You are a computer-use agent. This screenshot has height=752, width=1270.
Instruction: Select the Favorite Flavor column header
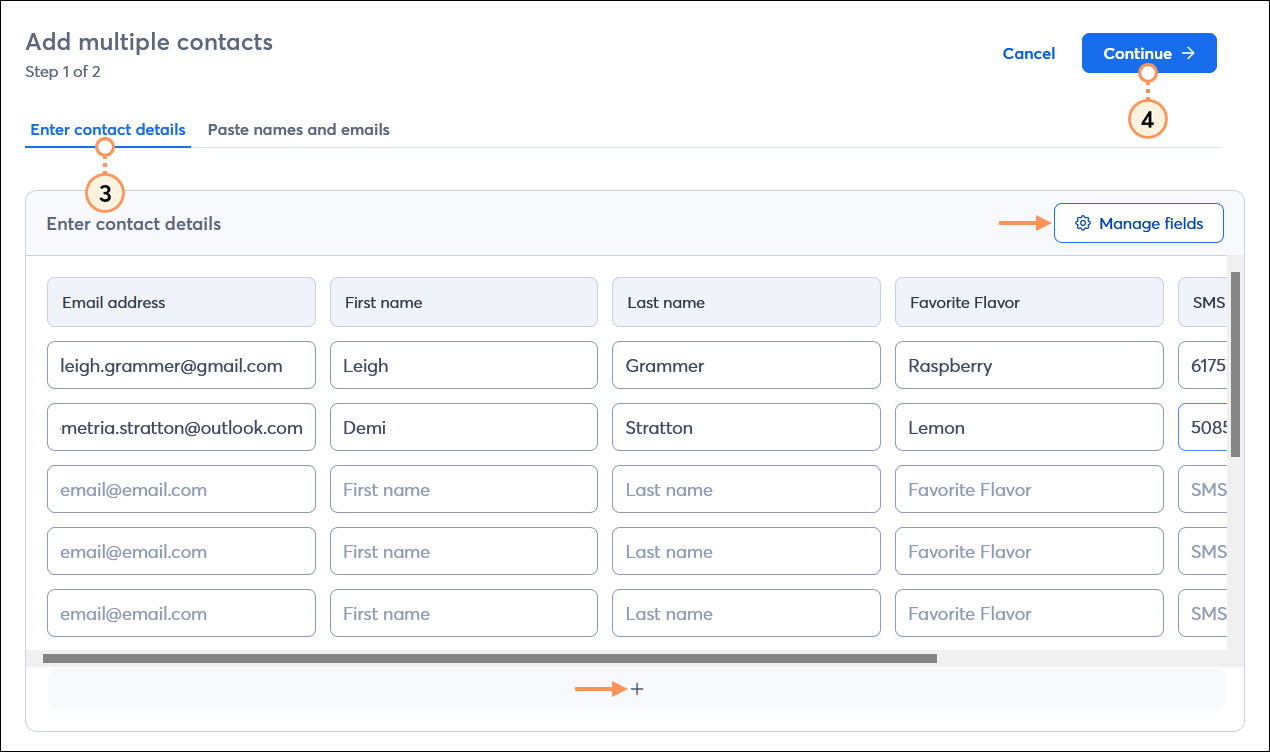pyautogui.click(x=1029, y=302)
